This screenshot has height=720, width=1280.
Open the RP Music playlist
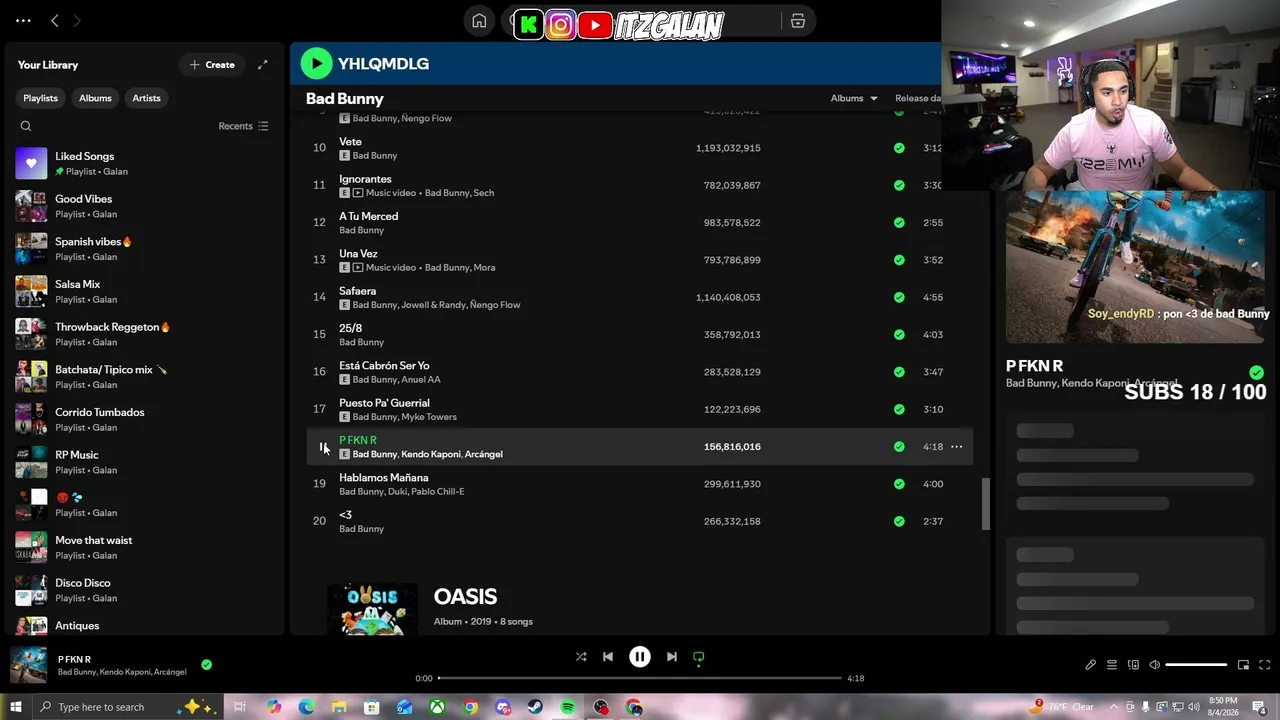pos(144,462)
